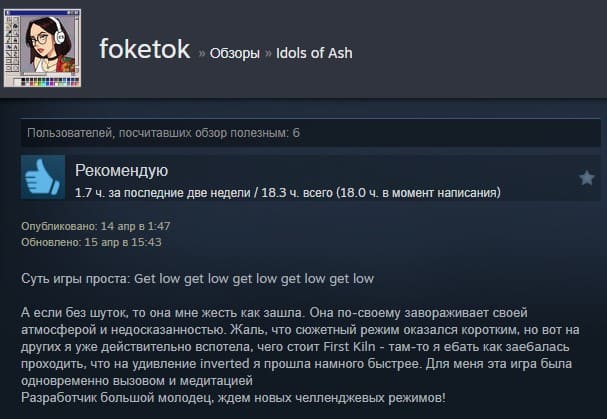Click the color palette in the avatar

(x=50, y=81)
